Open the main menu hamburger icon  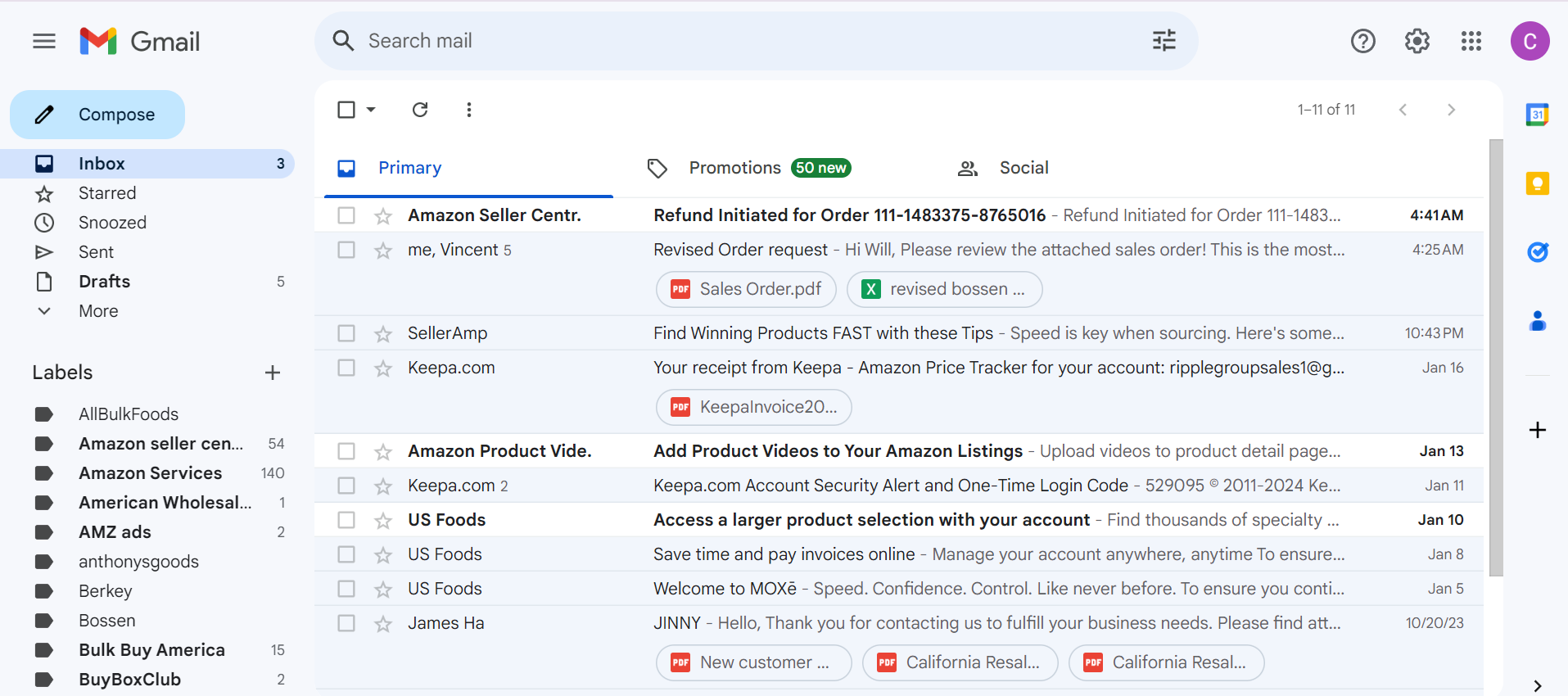tap(44, 41)
